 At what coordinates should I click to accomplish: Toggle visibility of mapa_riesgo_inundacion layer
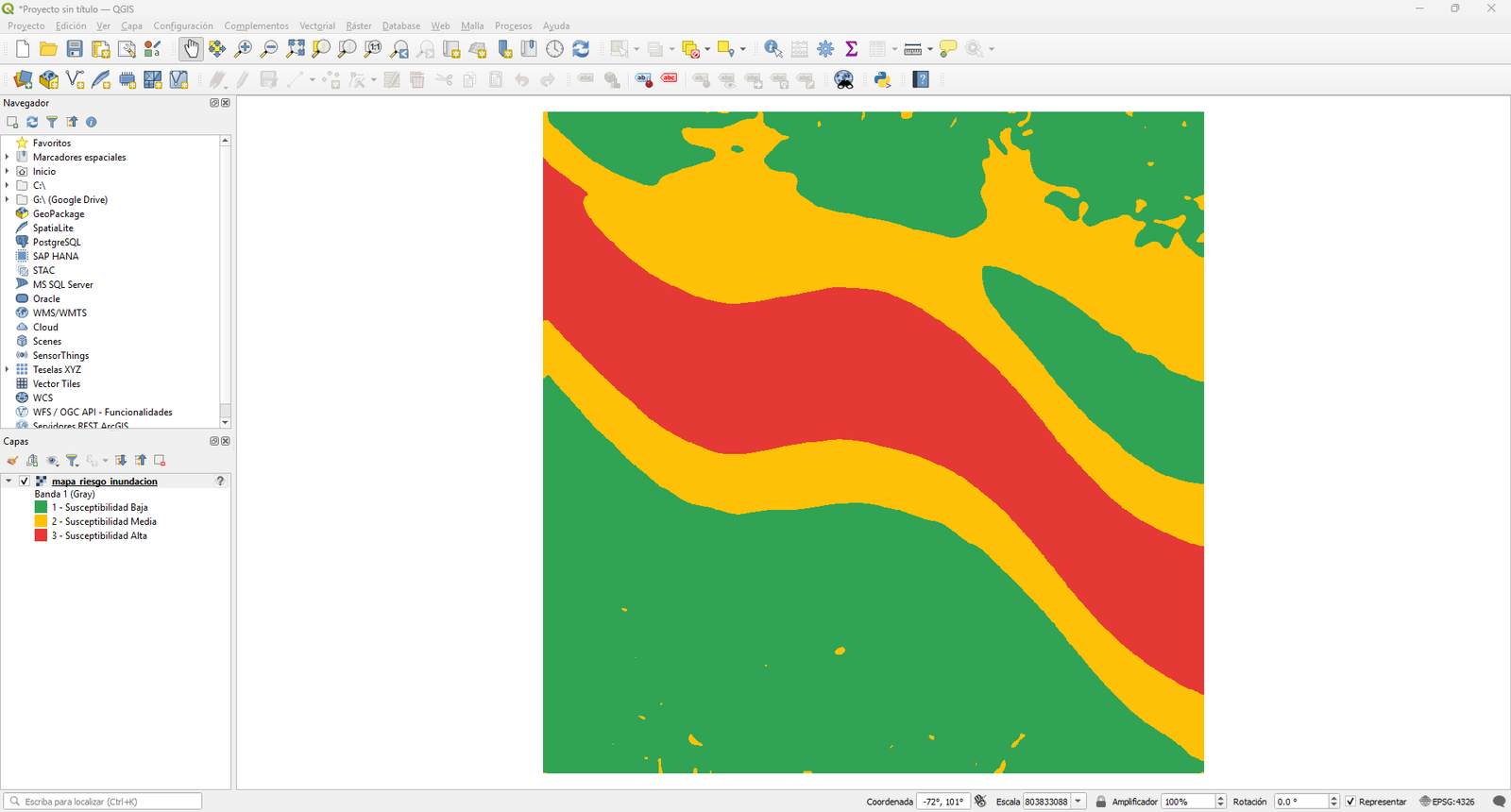[x=25, y=482]
